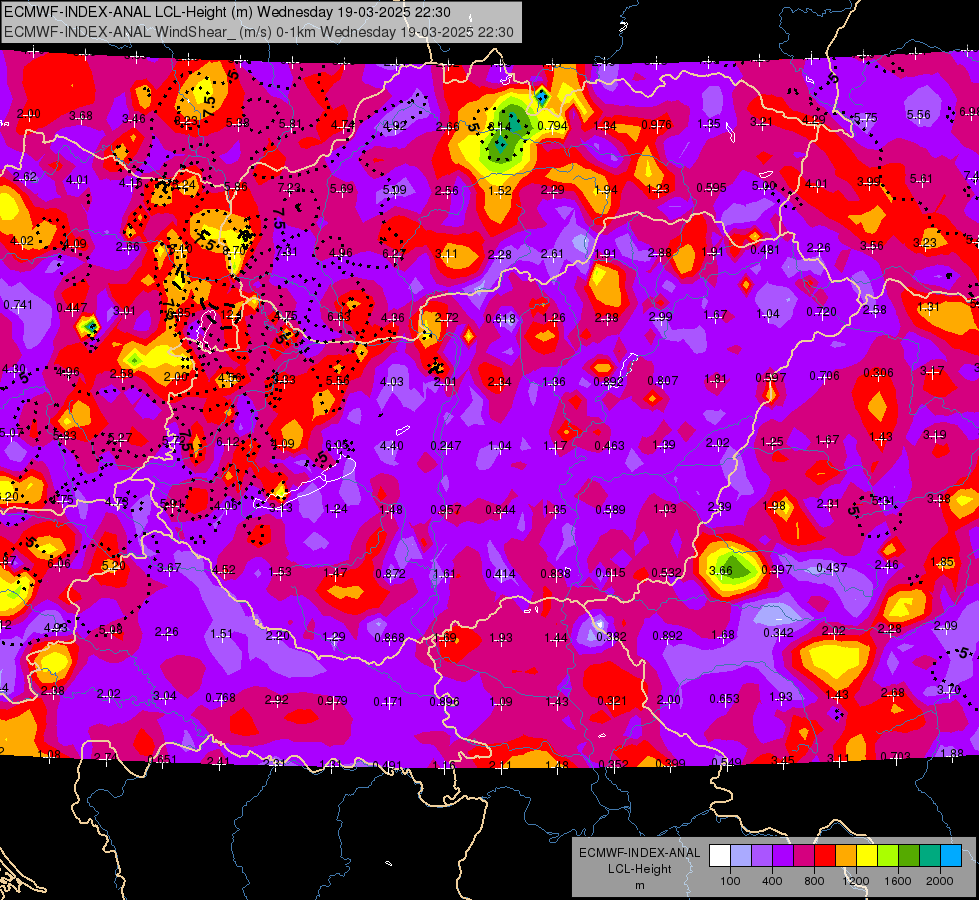The width and height of the screenshot is (979, 900).
Task: Click the wind shear value 0.979
Action: click(x=332, y=700)
